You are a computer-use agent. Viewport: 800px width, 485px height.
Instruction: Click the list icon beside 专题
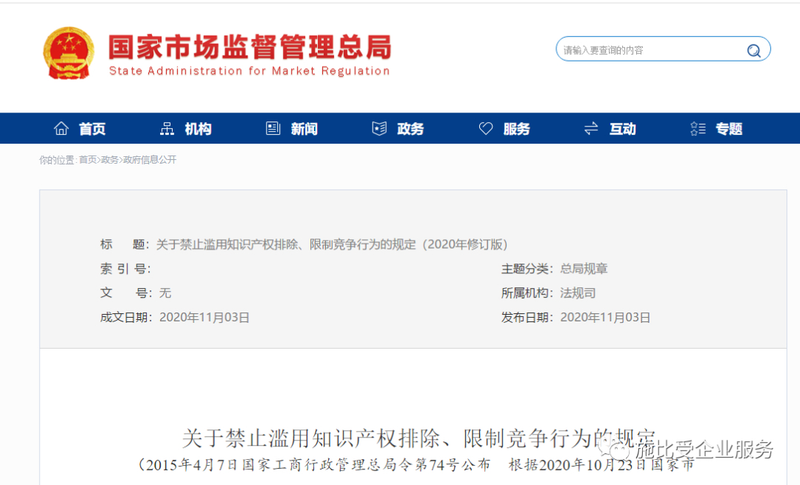point(697,129)
